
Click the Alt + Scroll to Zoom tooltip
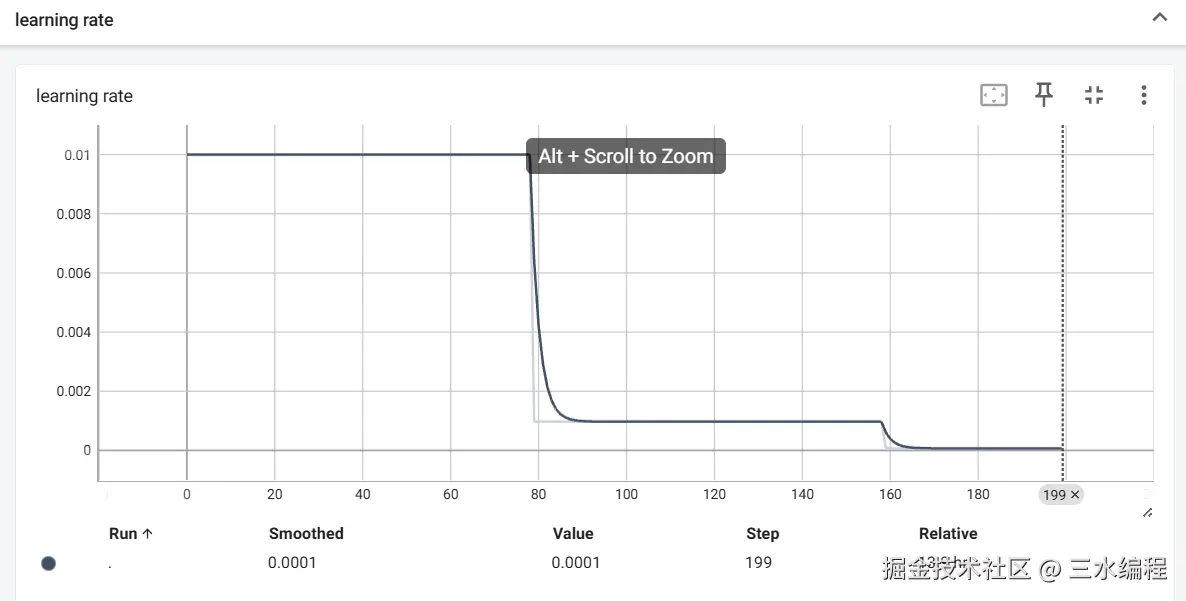tap(626, 156)
